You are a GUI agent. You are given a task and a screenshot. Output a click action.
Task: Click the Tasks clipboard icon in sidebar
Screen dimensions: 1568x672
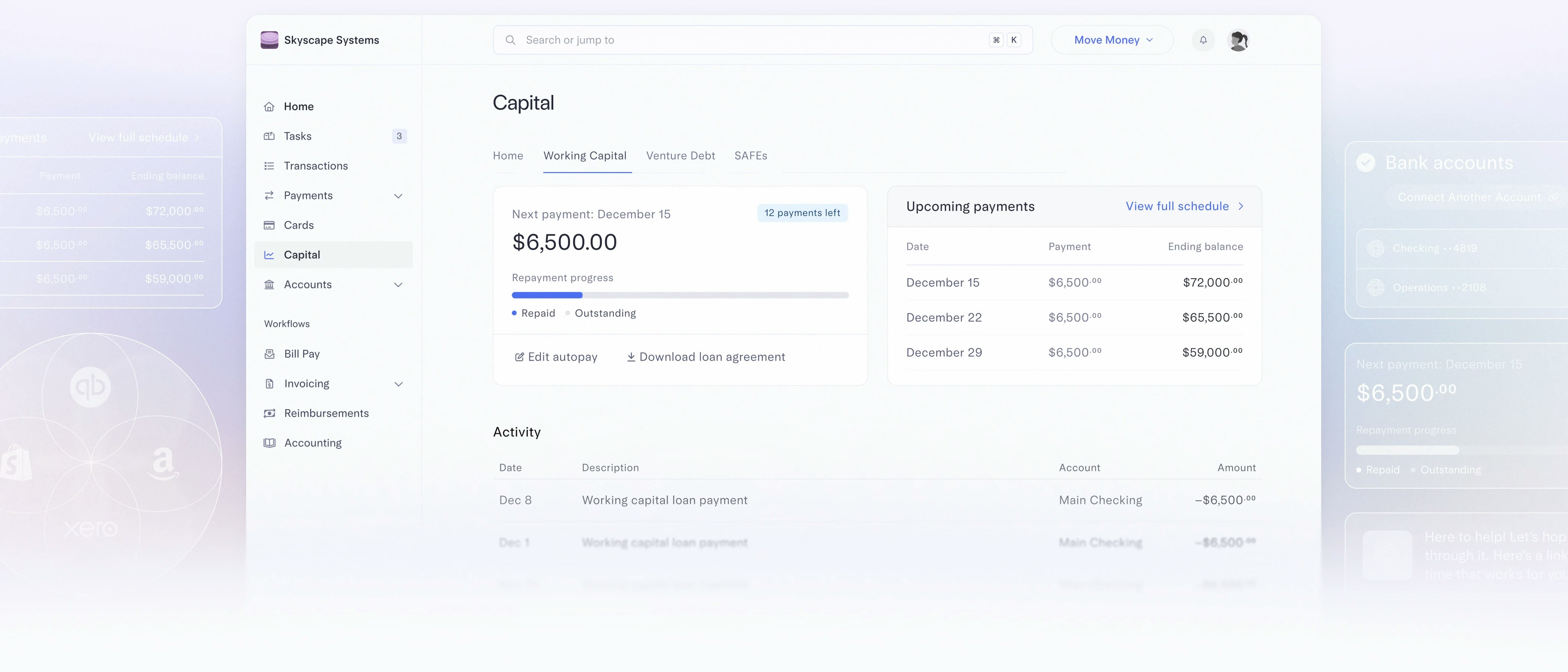click(x=270, y=136)
